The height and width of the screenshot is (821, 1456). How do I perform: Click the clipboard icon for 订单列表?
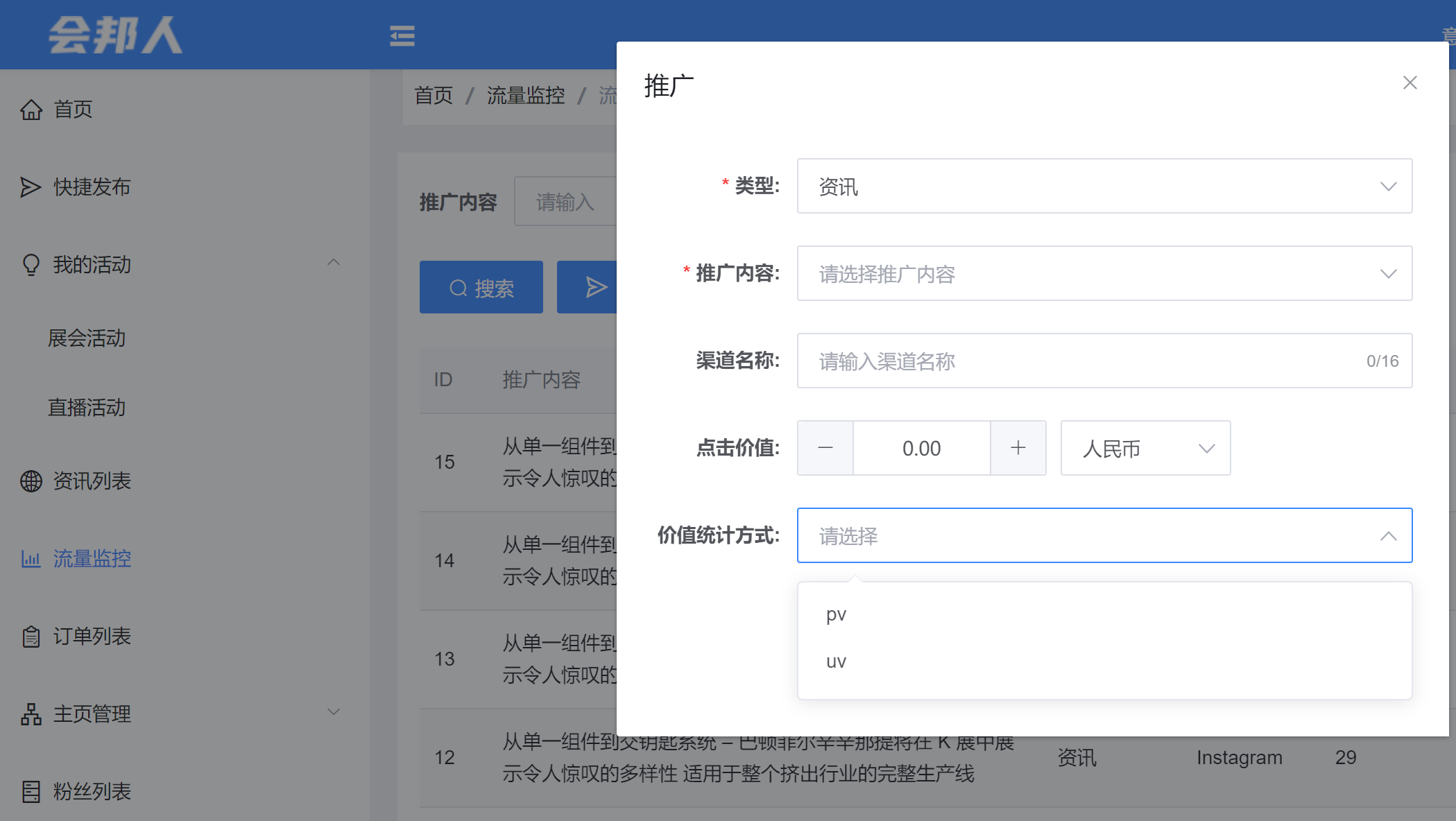[31, 637]
